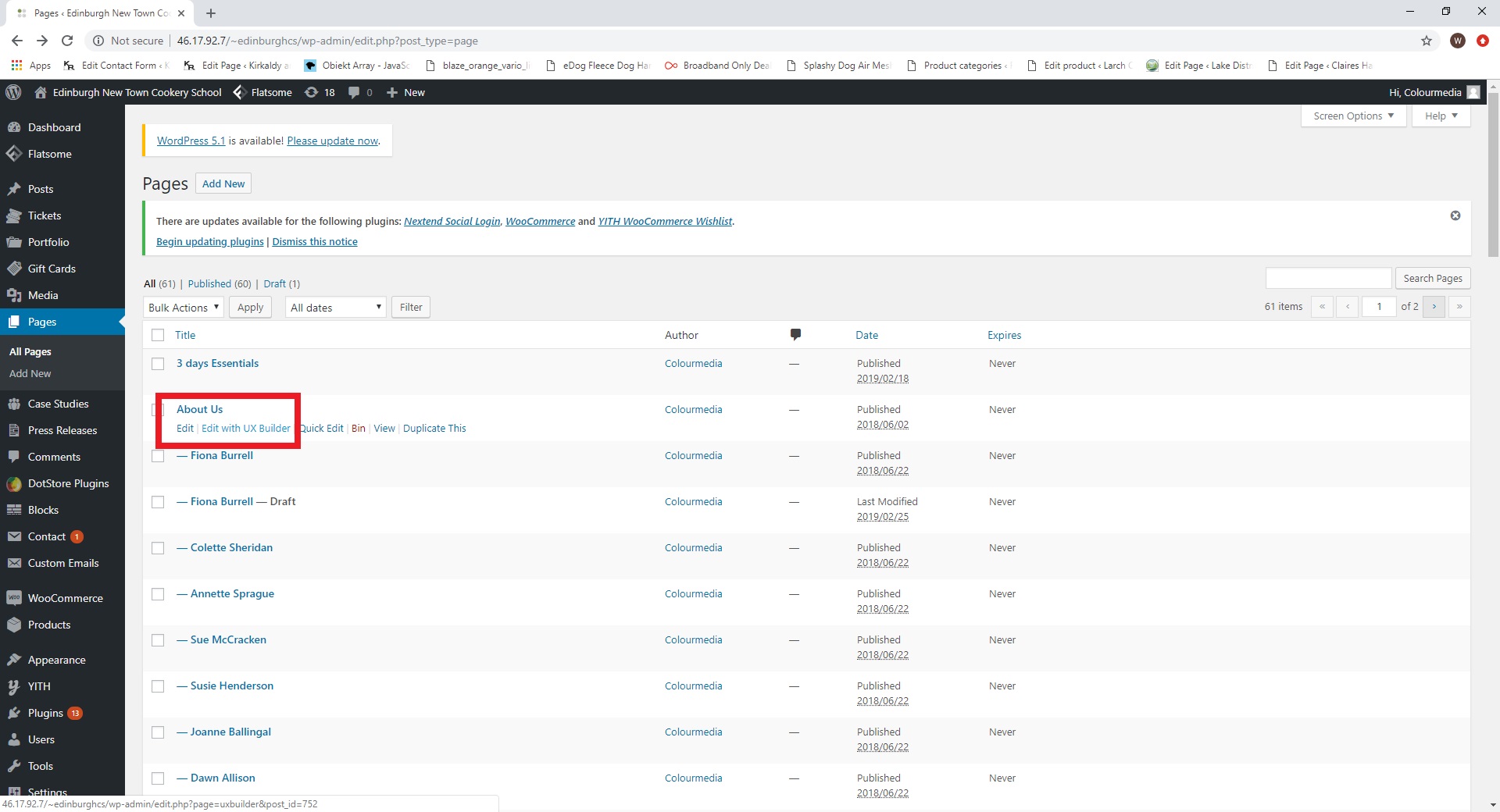This screenshot has height=812, width=1500.
Task: Click the Add New page button
Action: click(x=223, y=183)
